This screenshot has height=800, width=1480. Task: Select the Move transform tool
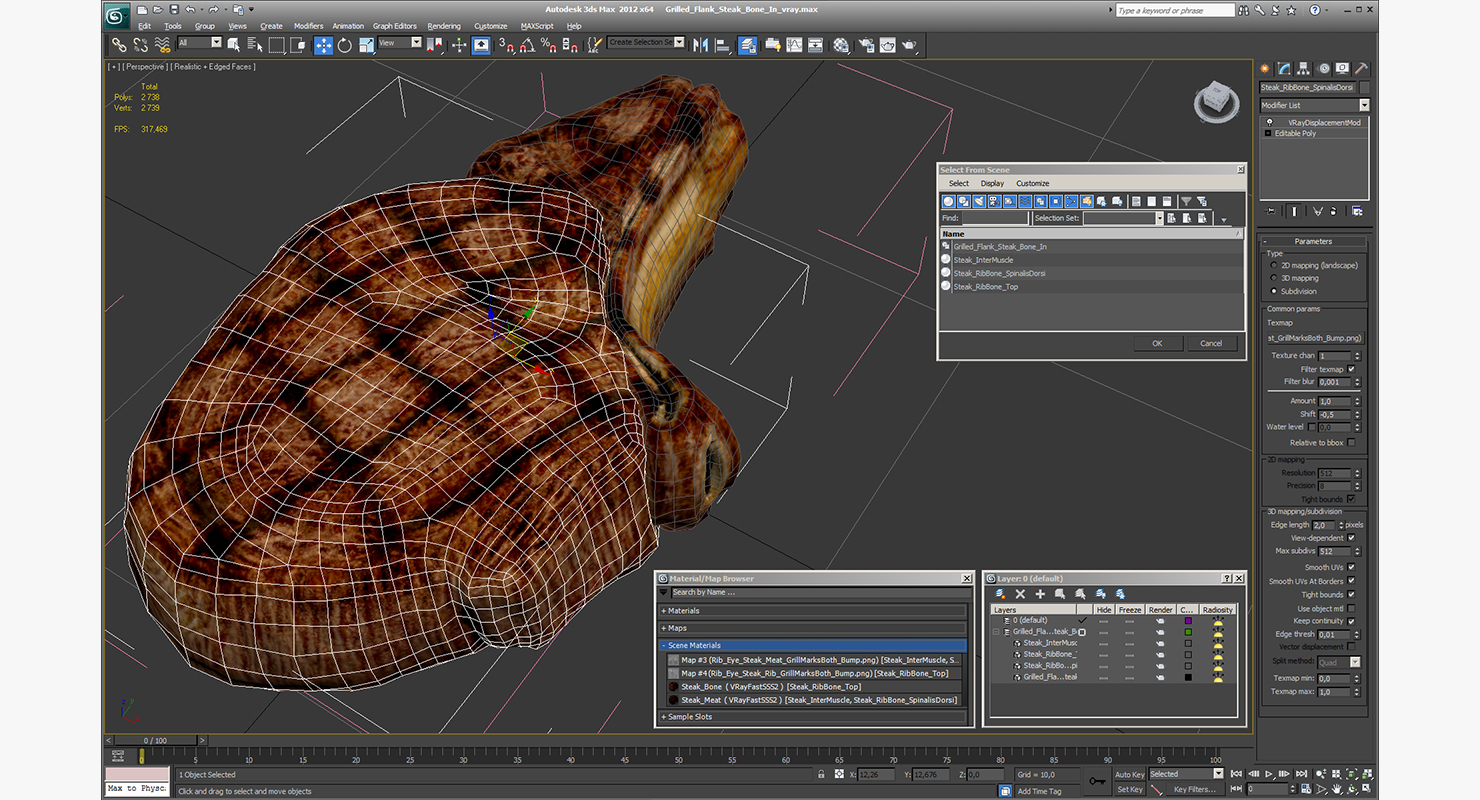[x=323, y=45]
